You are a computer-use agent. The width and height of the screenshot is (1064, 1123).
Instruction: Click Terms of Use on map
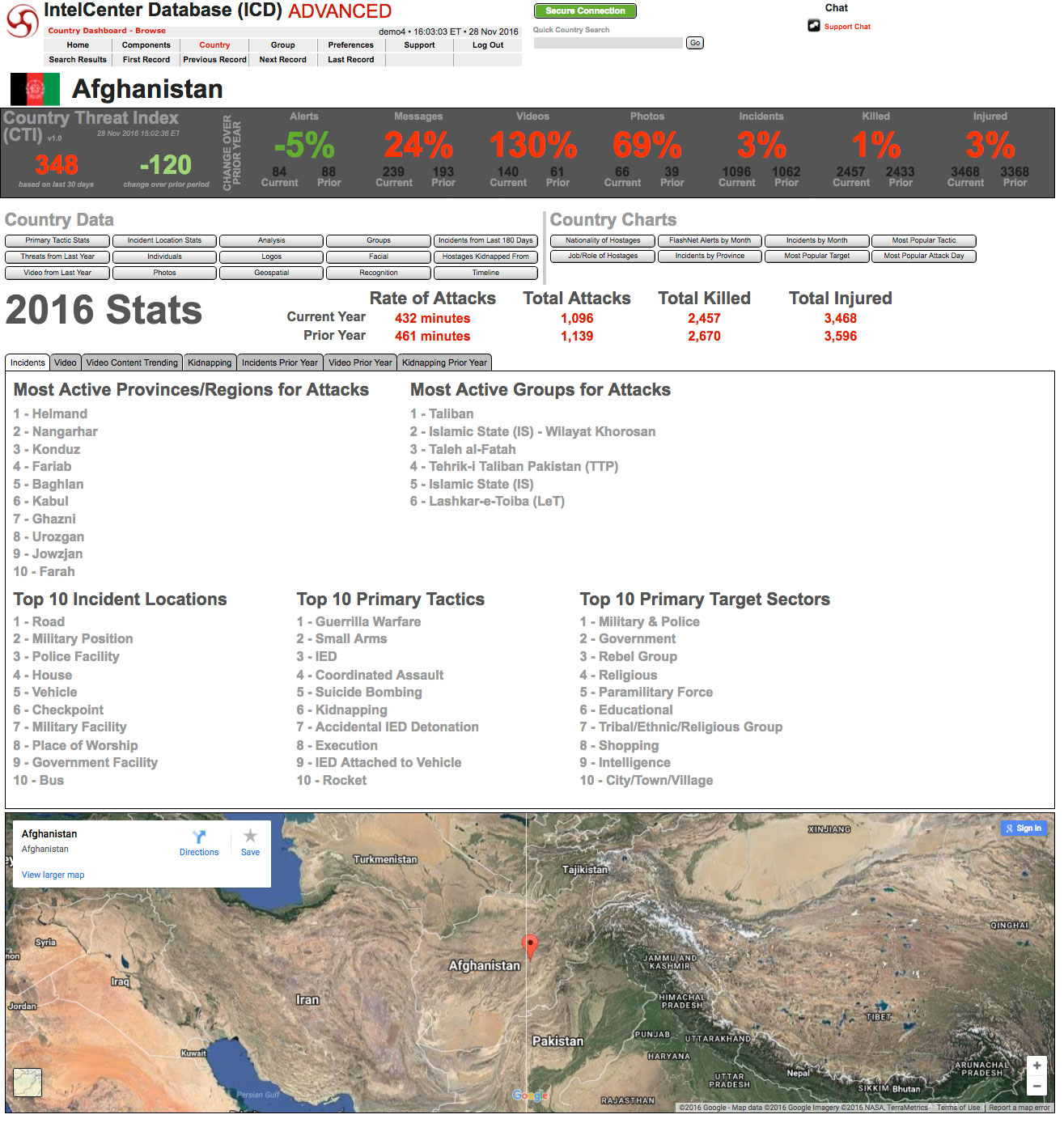coord(958,1108)
